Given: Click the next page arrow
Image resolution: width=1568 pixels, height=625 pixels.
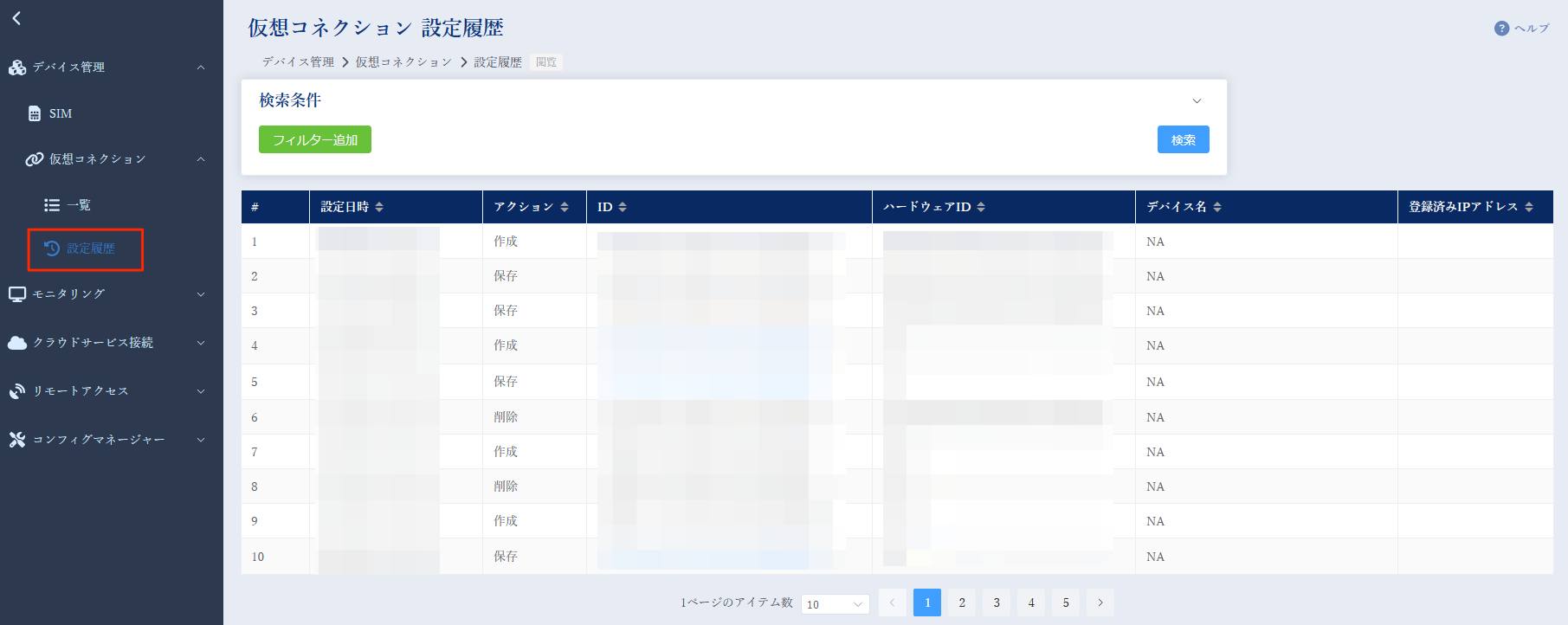Looking at the screenshot, I should click(x=1100, y=602).
